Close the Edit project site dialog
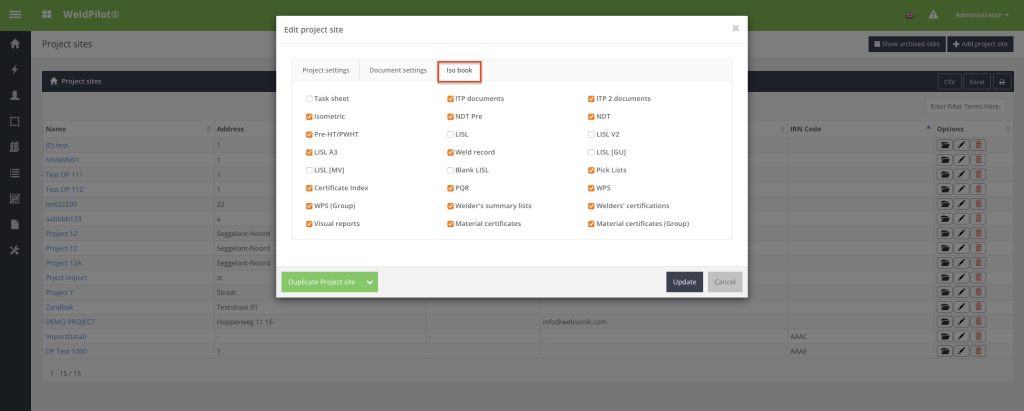Viewport: 1024px width, 411px height. point(735,28)
